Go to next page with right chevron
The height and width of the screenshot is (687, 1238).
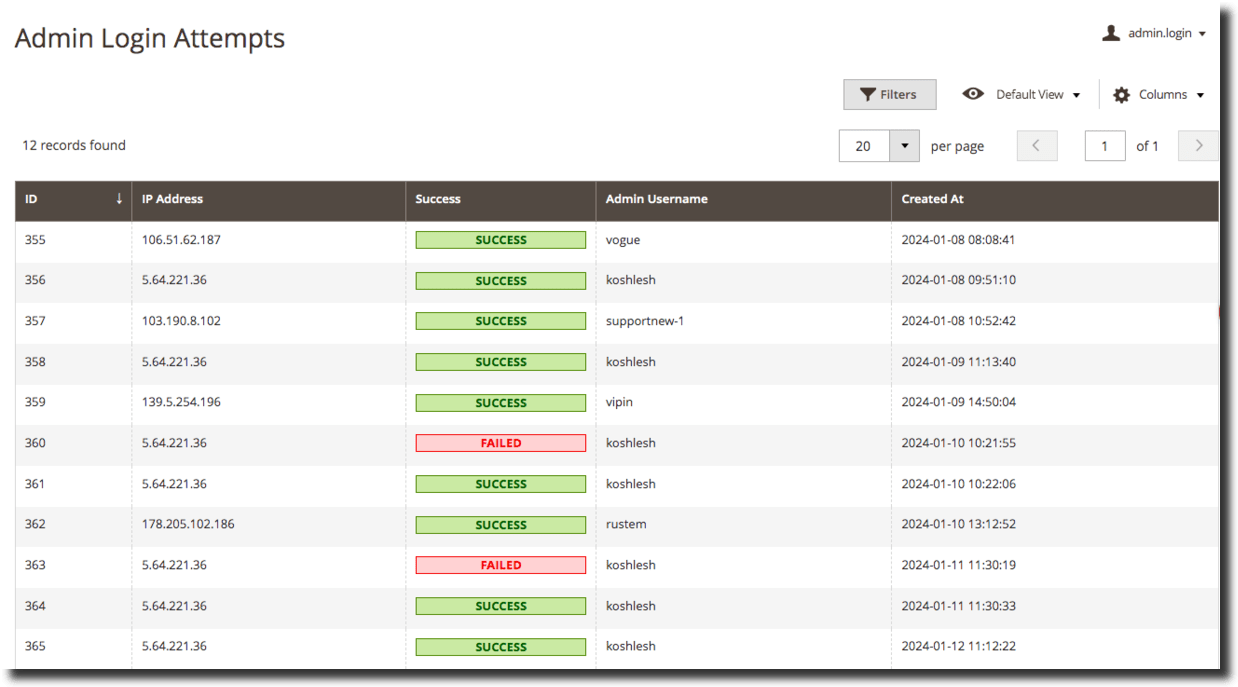1198,146
